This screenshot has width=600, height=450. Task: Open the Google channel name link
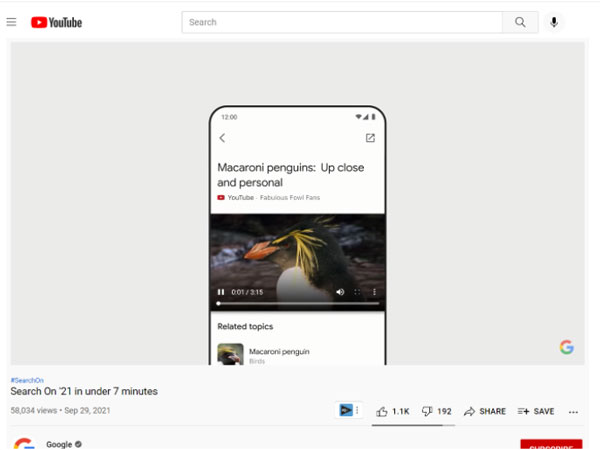(x=59, y=445)
